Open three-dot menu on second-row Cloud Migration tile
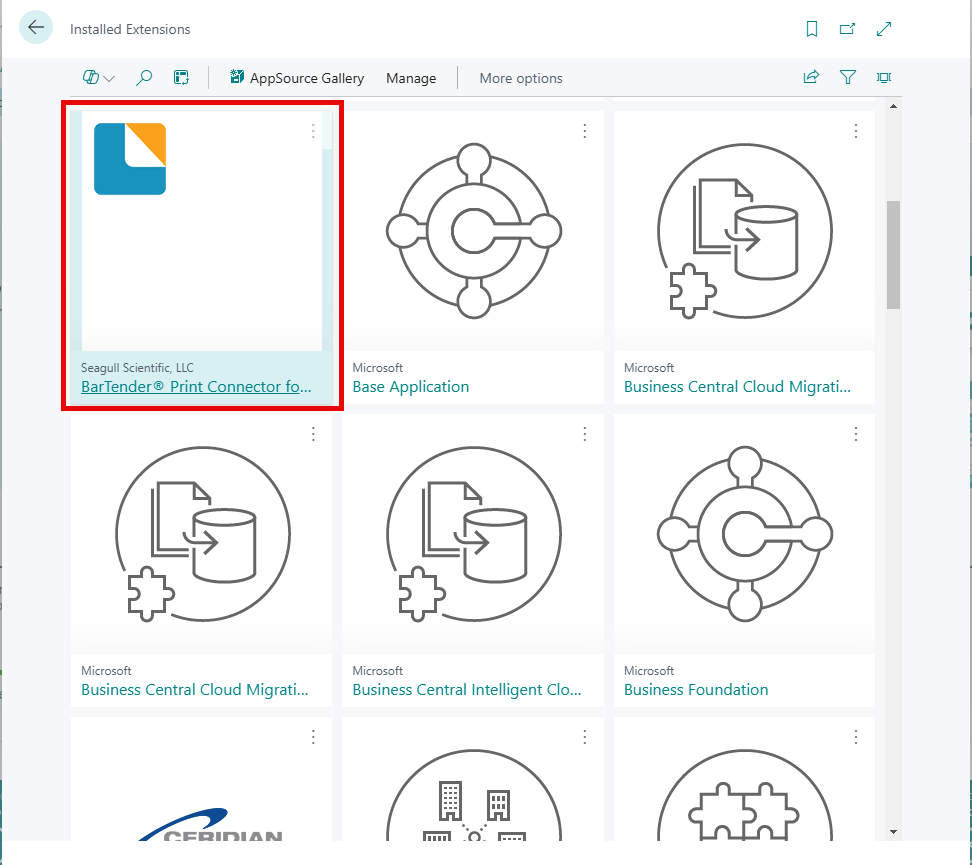 tap(313, 434)
